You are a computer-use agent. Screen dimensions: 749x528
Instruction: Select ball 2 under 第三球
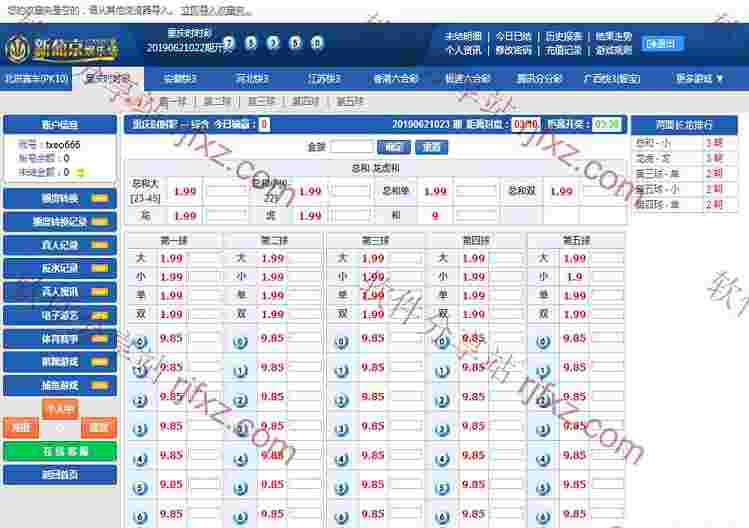(x=341, y=399)
